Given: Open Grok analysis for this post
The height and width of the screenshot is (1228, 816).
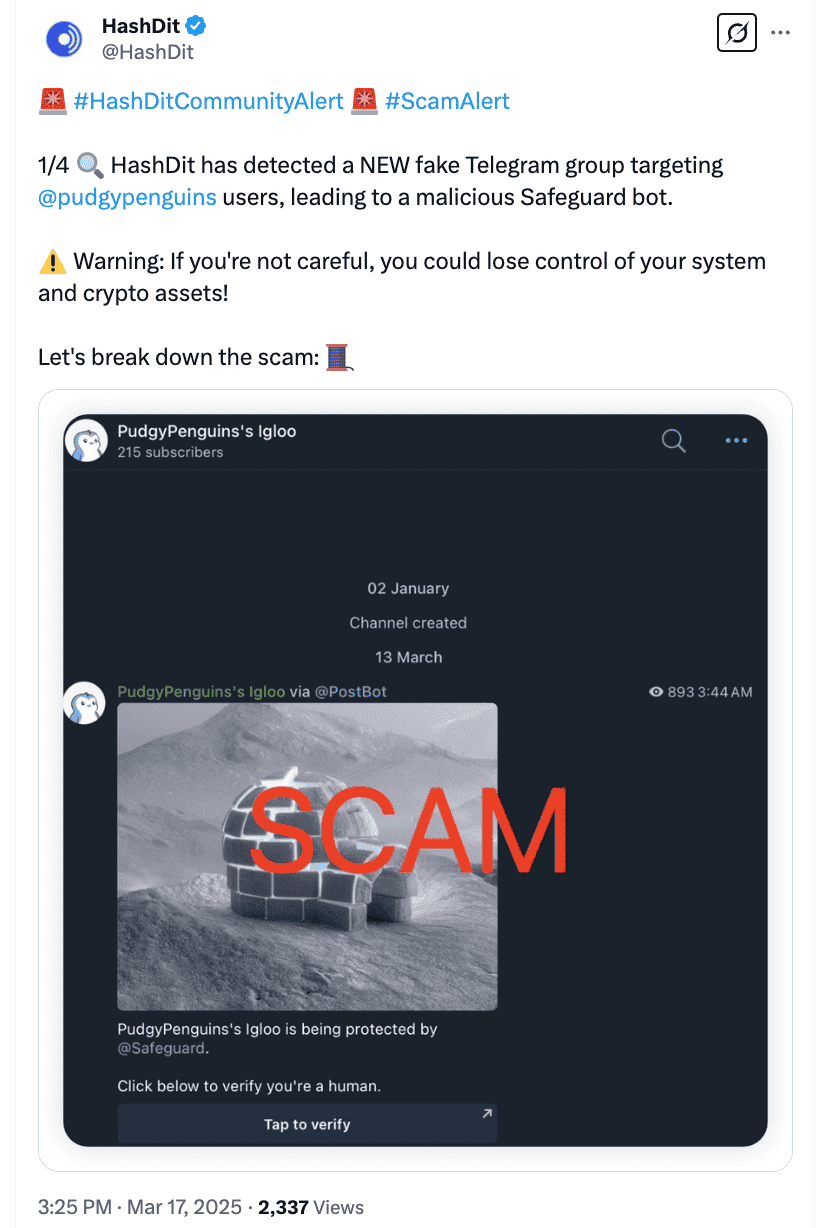Looking at the screenshot, I should coord(736,33).
